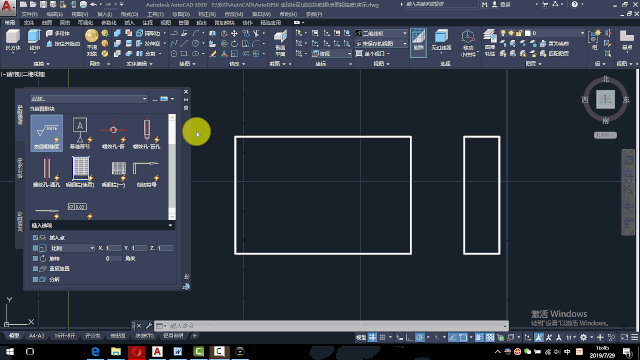This screenshot has height=360, width=640.
Task: Select the 表面粗糙度 block thumbnail
Action: [47, 133]
